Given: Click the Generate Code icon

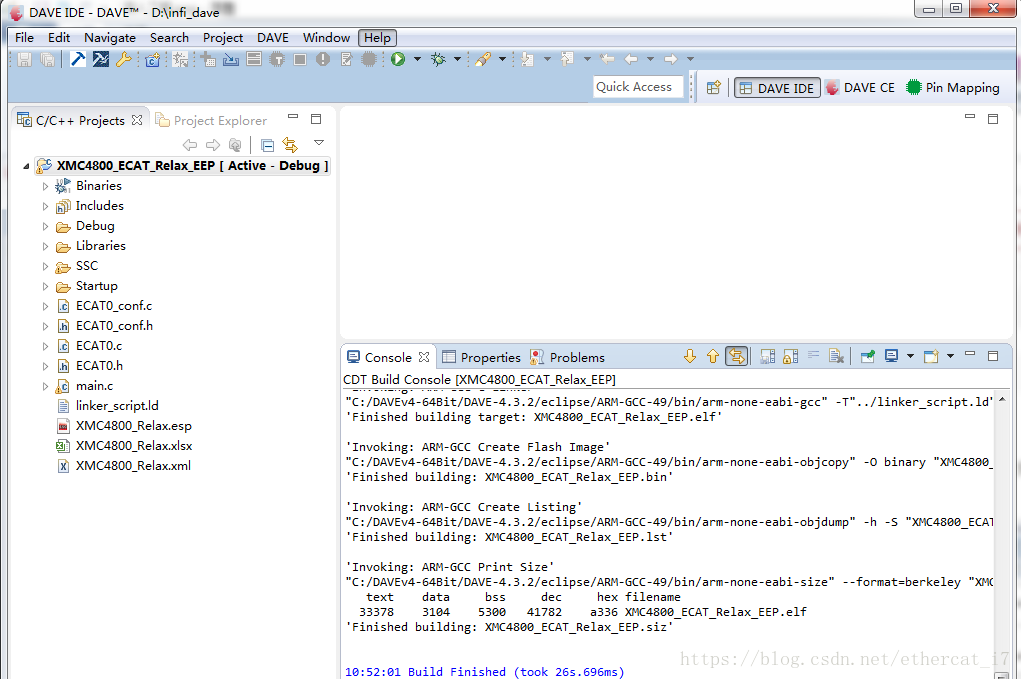Looking at the screenshot, I should pyautogui.click(x=231, y=60).
